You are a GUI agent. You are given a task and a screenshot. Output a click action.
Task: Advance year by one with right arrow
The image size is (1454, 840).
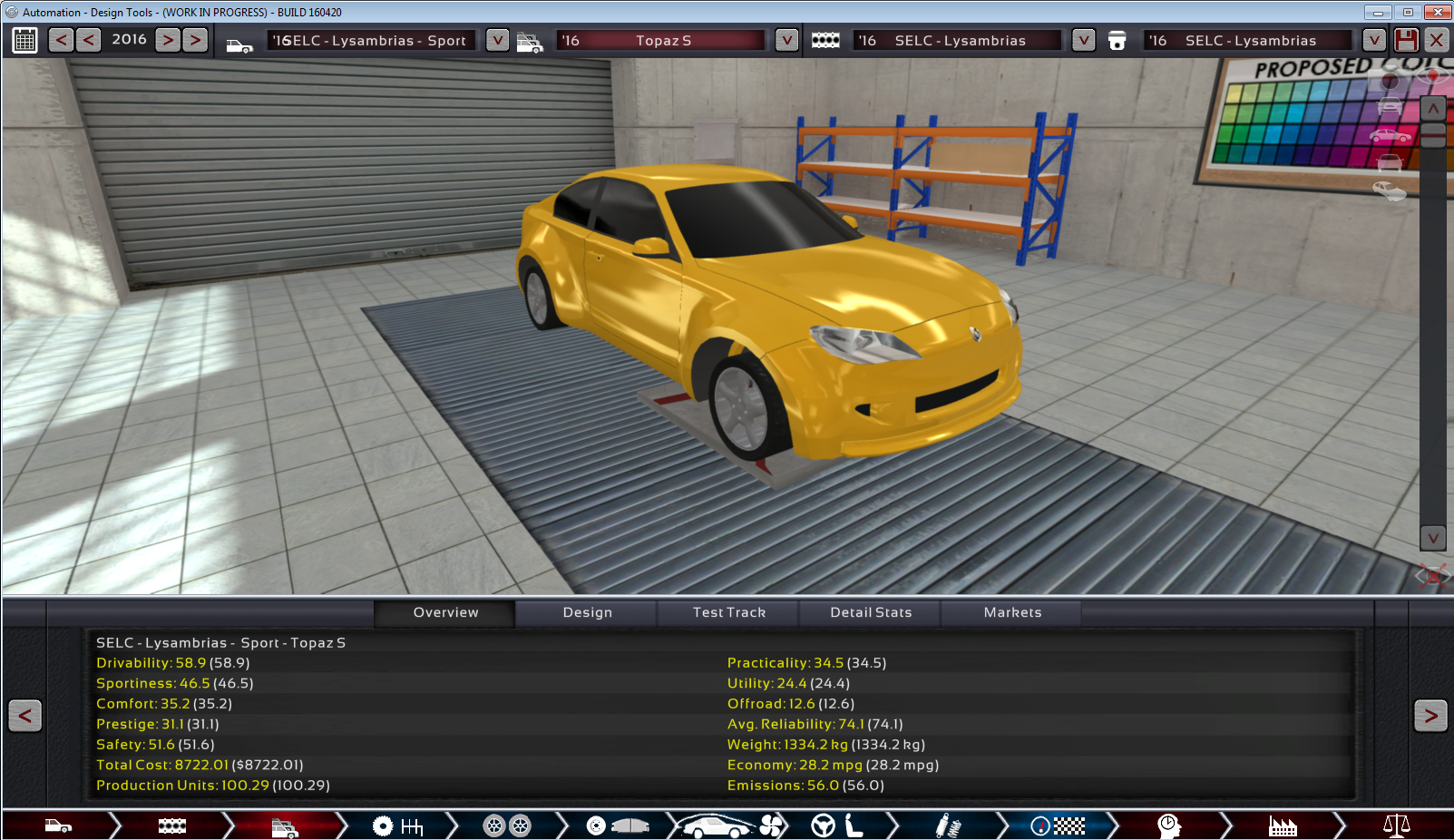(168, 40)
